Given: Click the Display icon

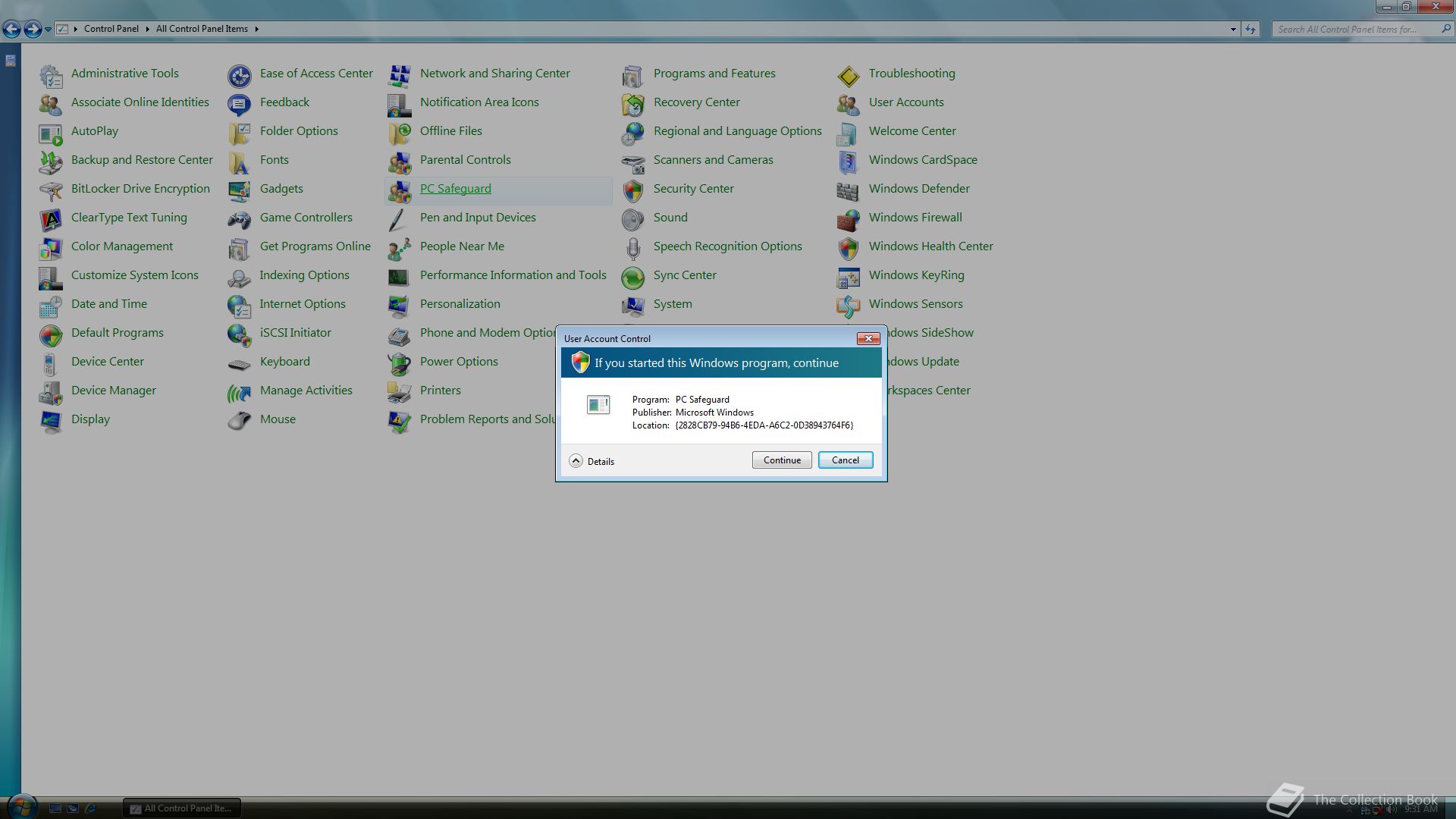Looking at the screenshot, I should pos(51,421).
